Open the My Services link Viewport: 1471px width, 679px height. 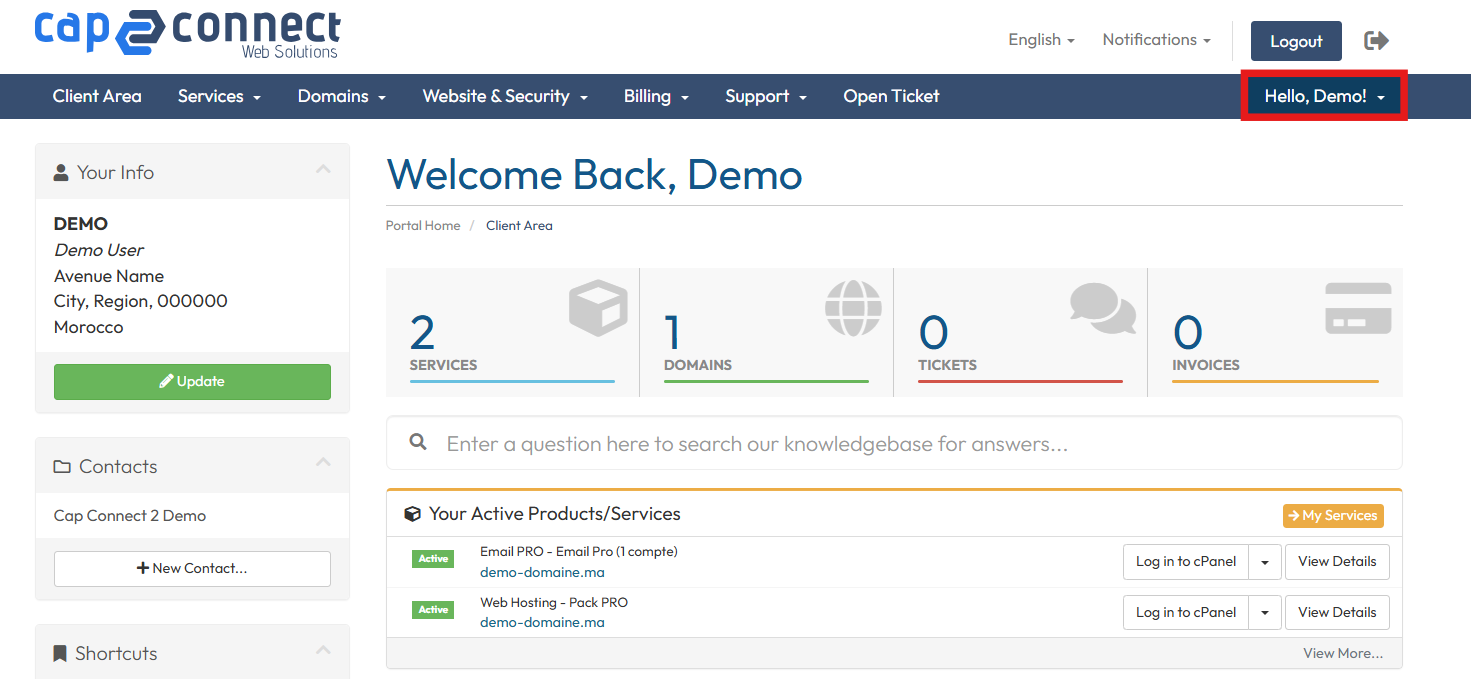[x=1333, y=515]
